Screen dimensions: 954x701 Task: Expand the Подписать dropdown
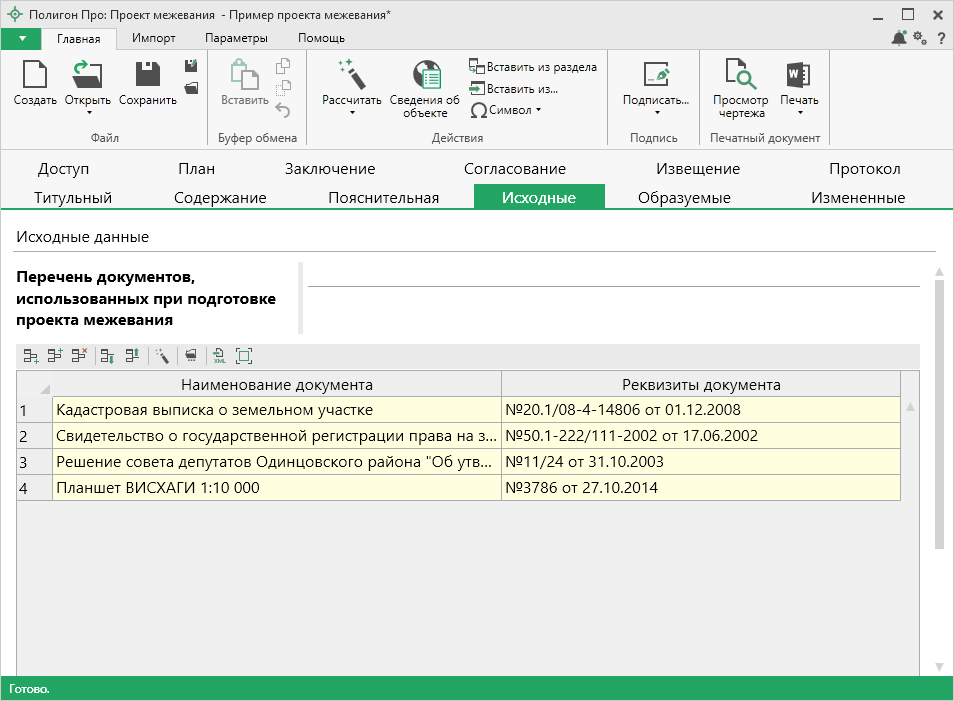point(656,113)
